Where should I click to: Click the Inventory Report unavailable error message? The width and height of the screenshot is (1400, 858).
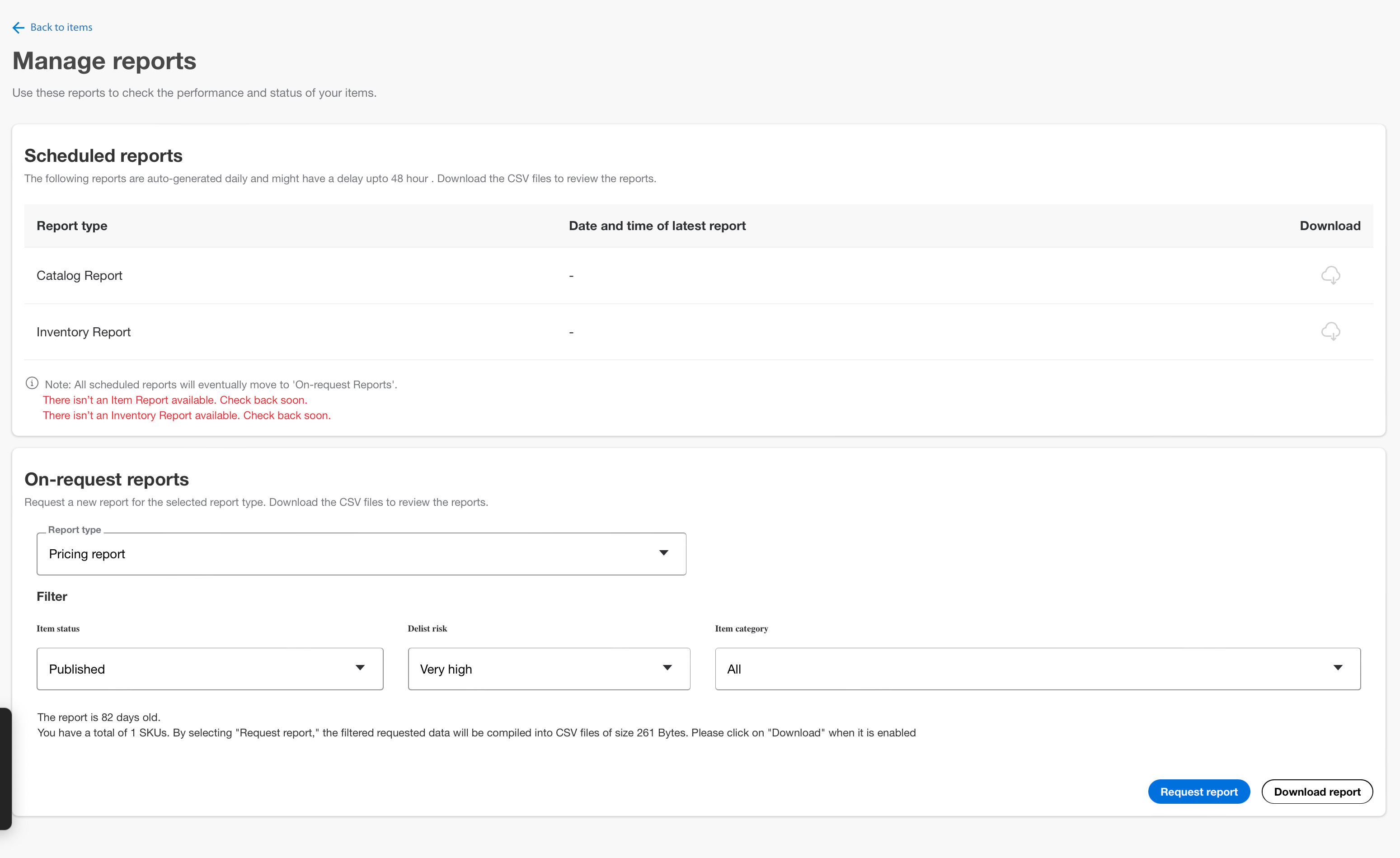tap(187, 415)
